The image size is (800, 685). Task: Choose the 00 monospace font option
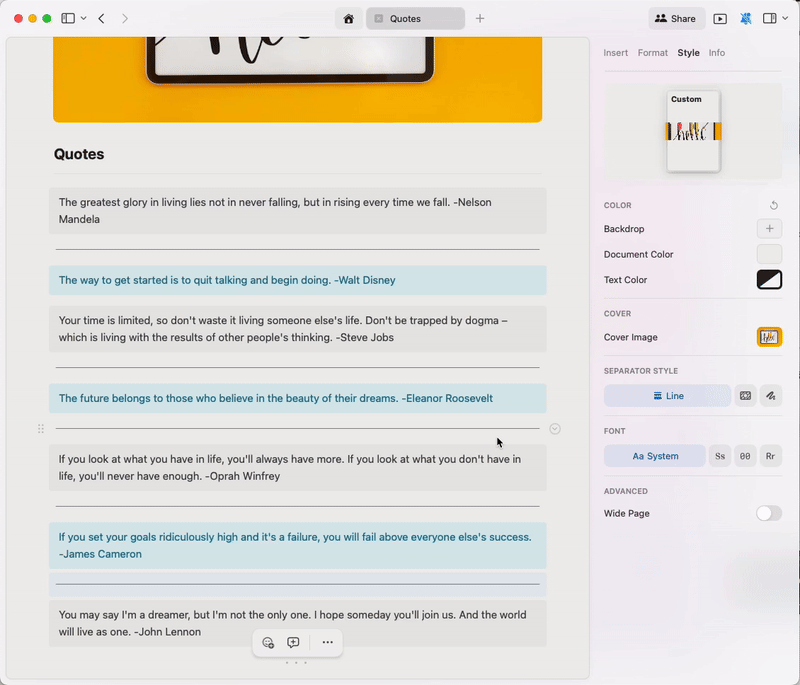coord(745,456)
